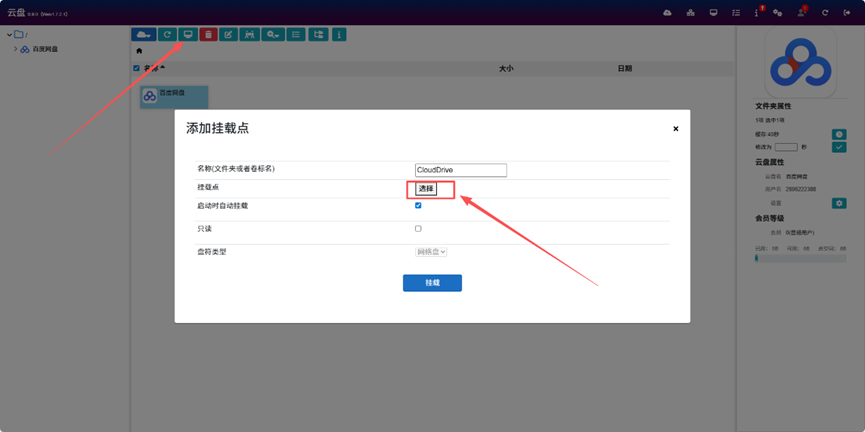Open user account icon with badge
Screen dimensions: 865x432
click(x=802, y=12)
